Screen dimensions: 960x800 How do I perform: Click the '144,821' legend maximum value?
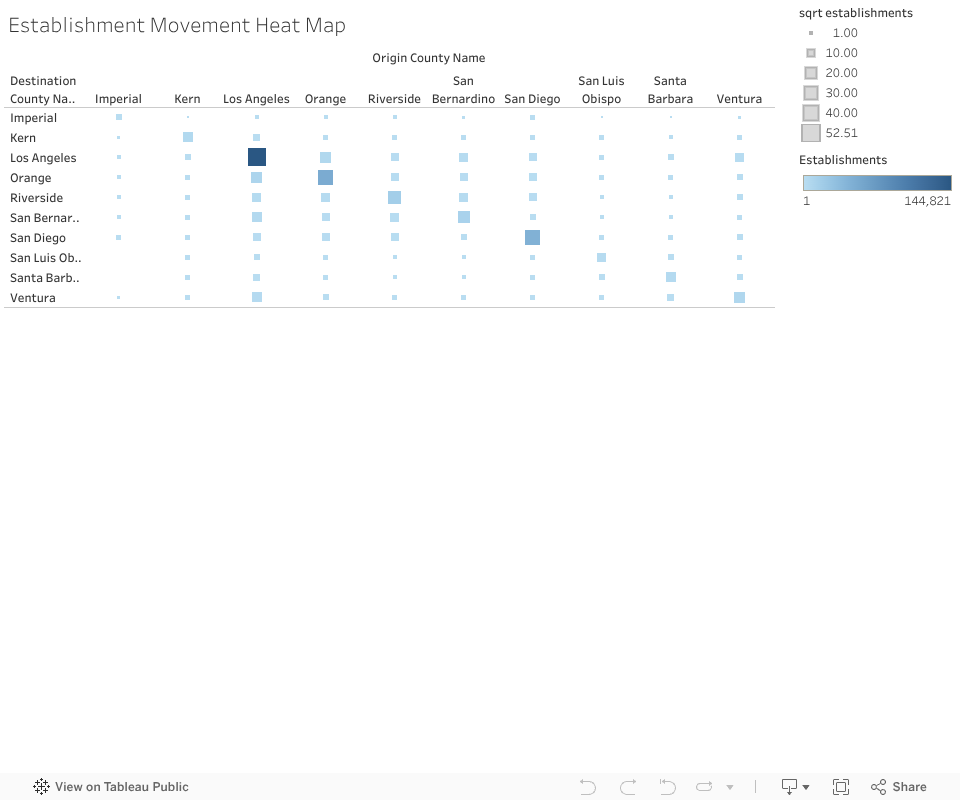coord(928,201)
